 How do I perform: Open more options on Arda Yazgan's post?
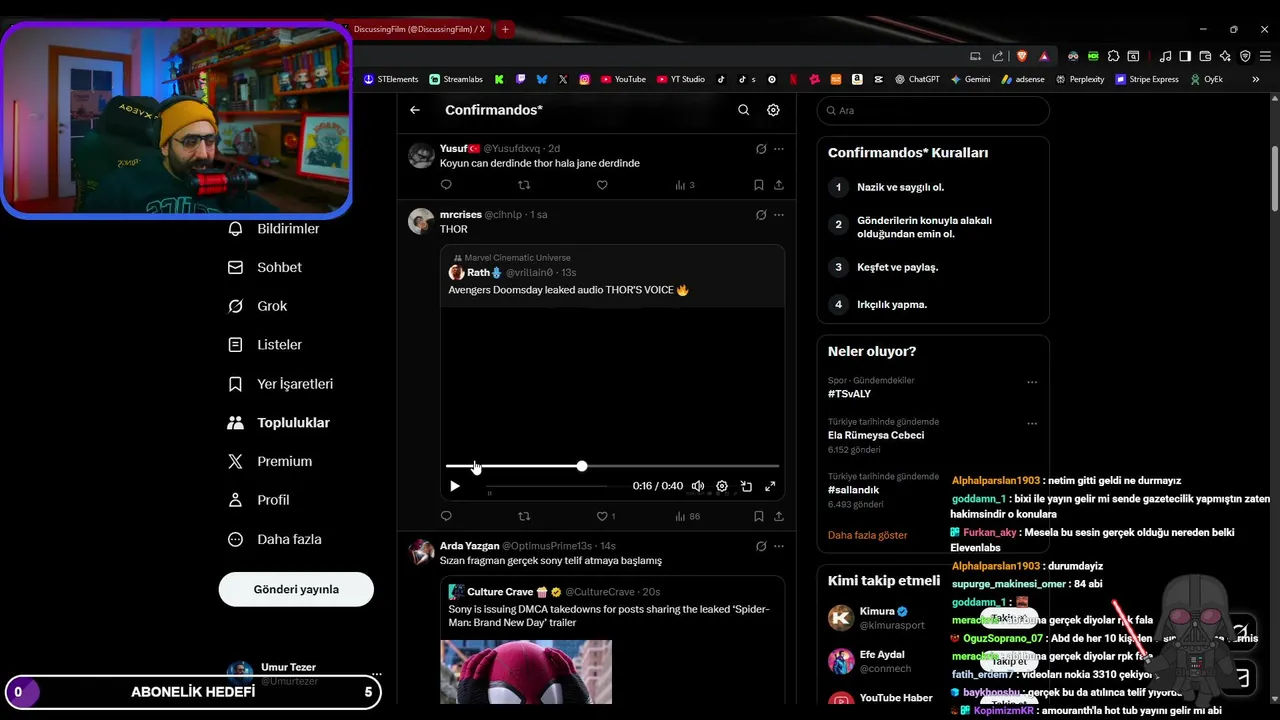pos(779,546)
